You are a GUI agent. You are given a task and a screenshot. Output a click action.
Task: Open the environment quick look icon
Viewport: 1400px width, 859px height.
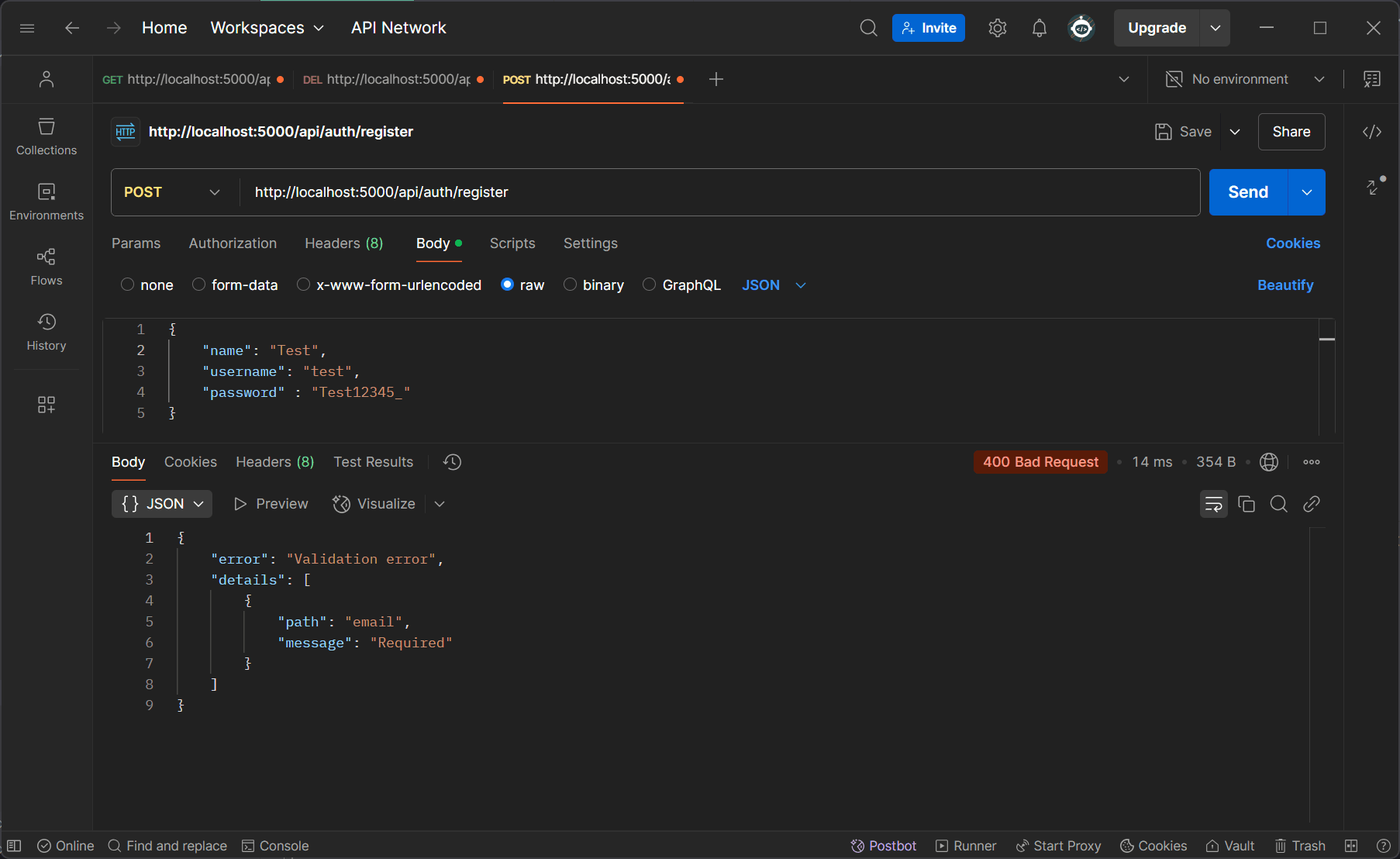coord(1371,79)
